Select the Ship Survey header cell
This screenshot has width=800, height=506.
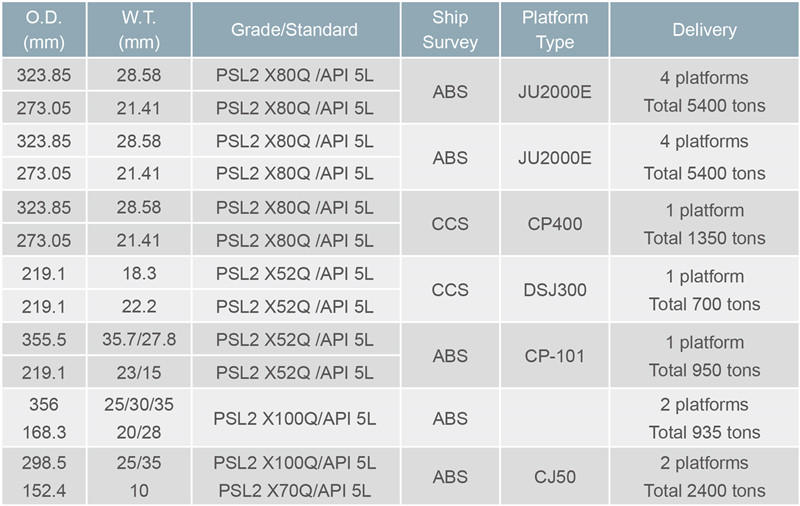(450, 30)
